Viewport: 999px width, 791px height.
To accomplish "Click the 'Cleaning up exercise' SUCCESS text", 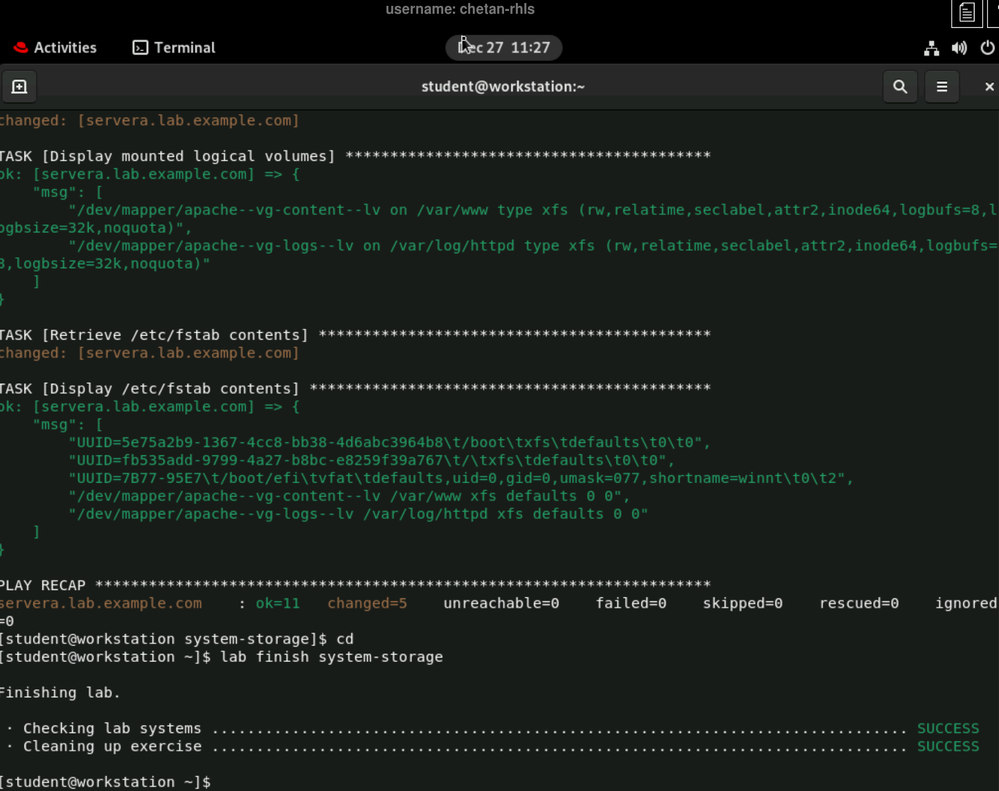I will pyautogui.click(x=948, y=746).
